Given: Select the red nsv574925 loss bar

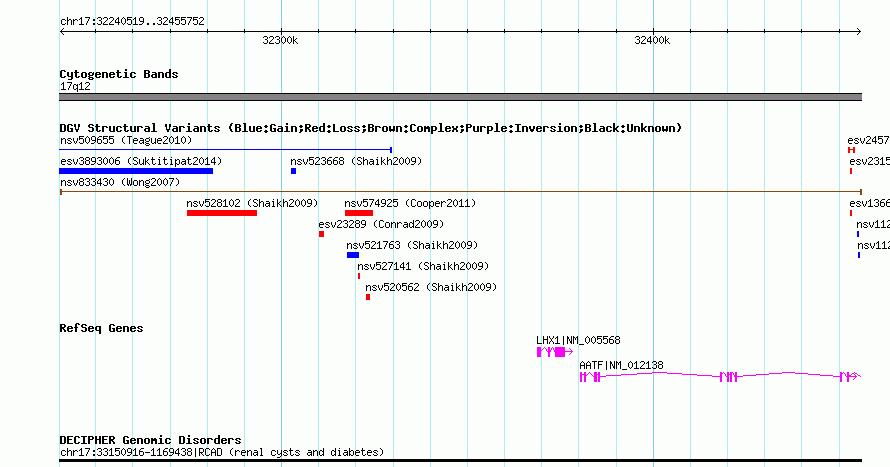Looking at the screenshot, I should 359,213.
